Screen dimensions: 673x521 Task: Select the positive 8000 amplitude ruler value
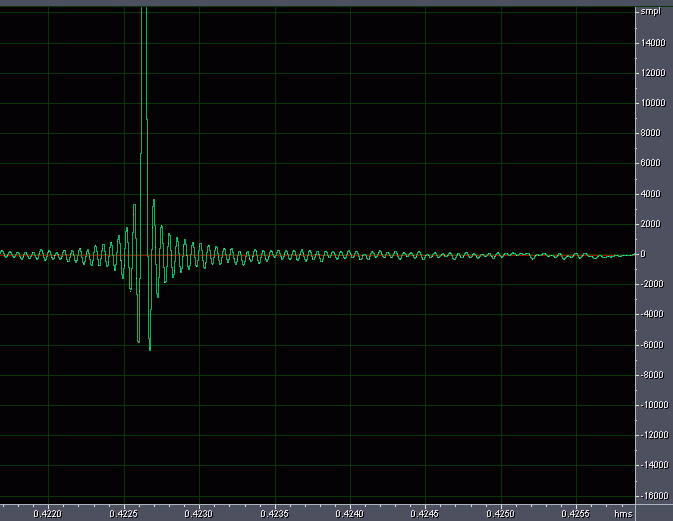coord(651,133)
